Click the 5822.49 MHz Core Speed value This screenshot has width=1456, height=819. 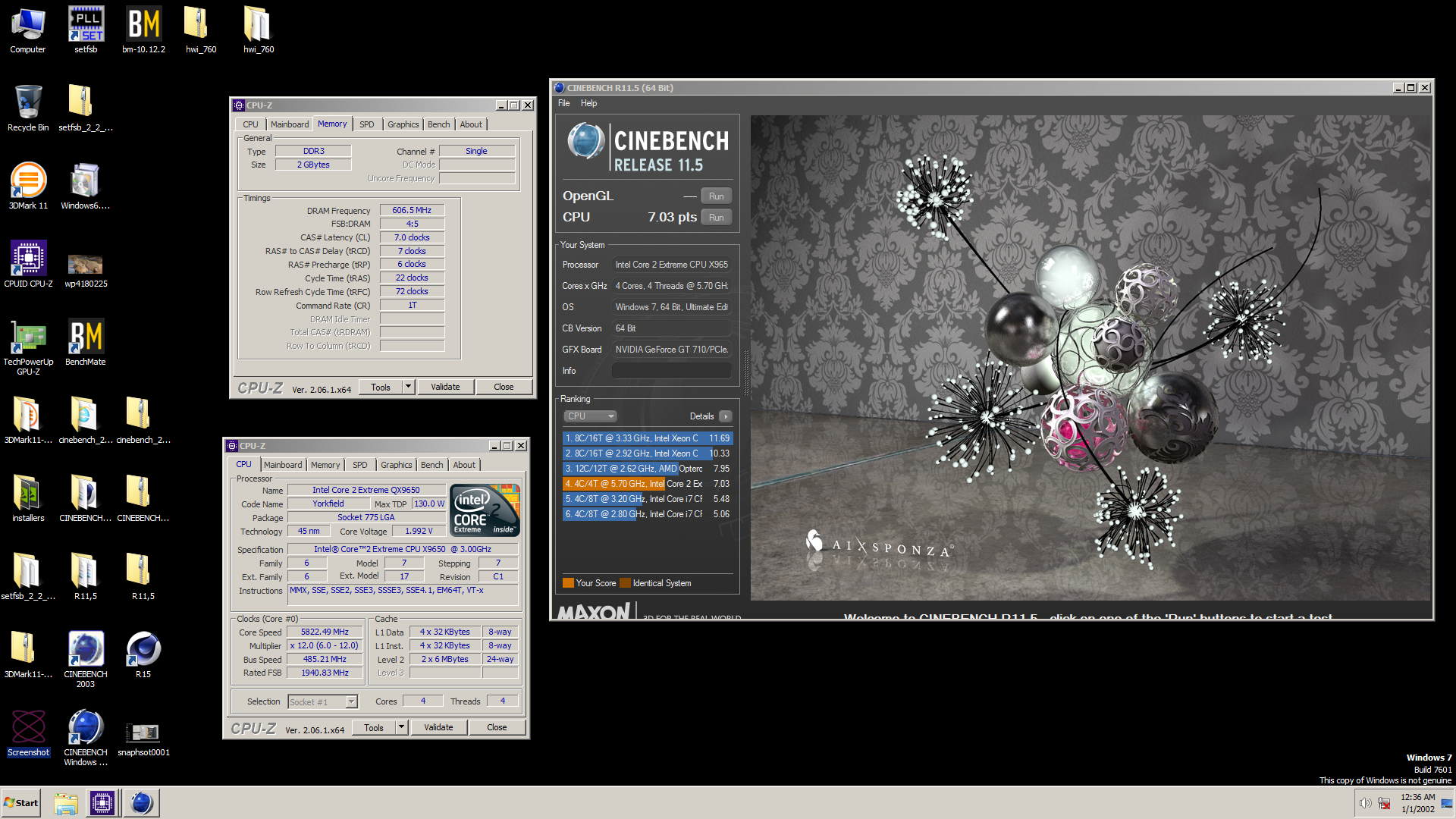coord(325,632)
